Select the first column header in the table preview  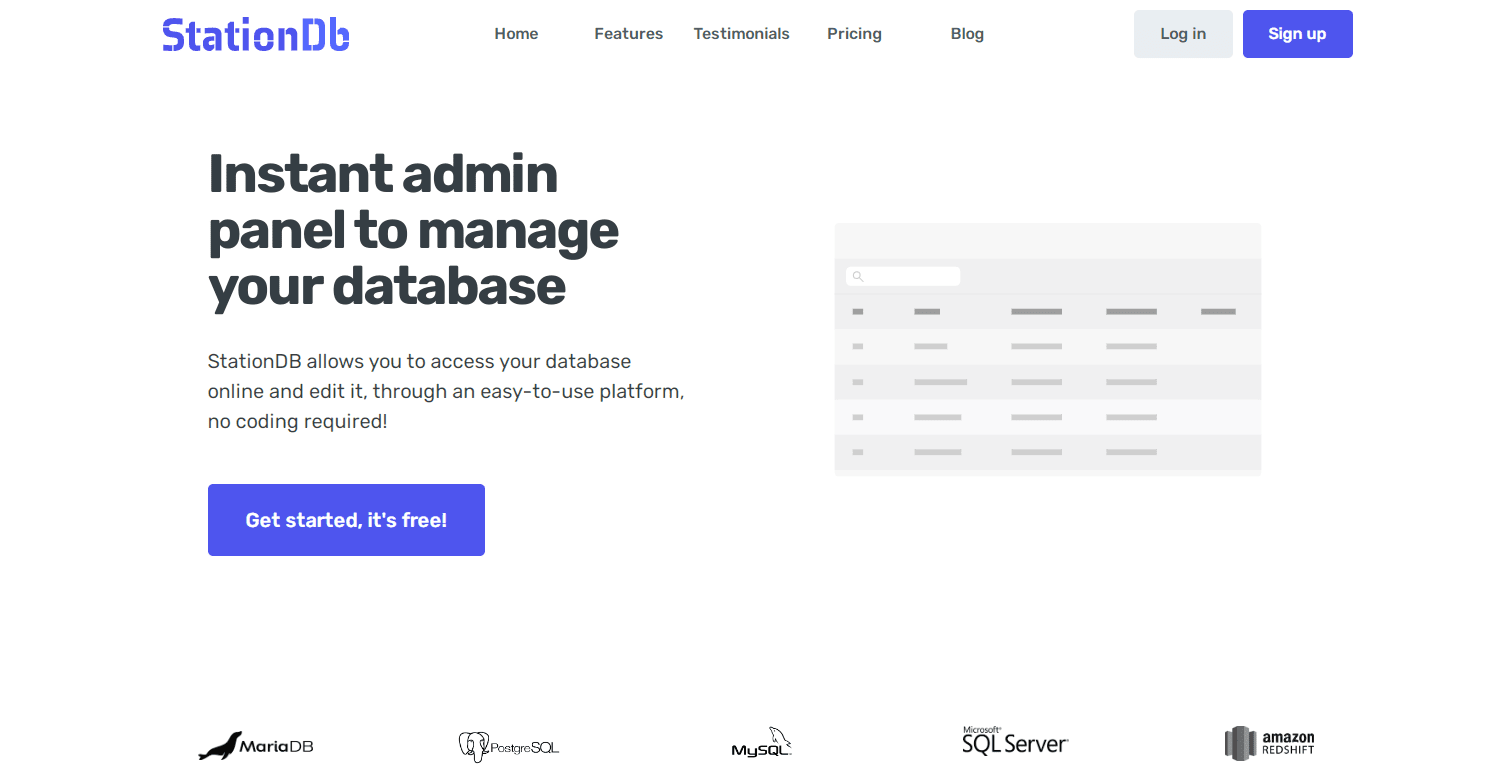pos(857,311)
